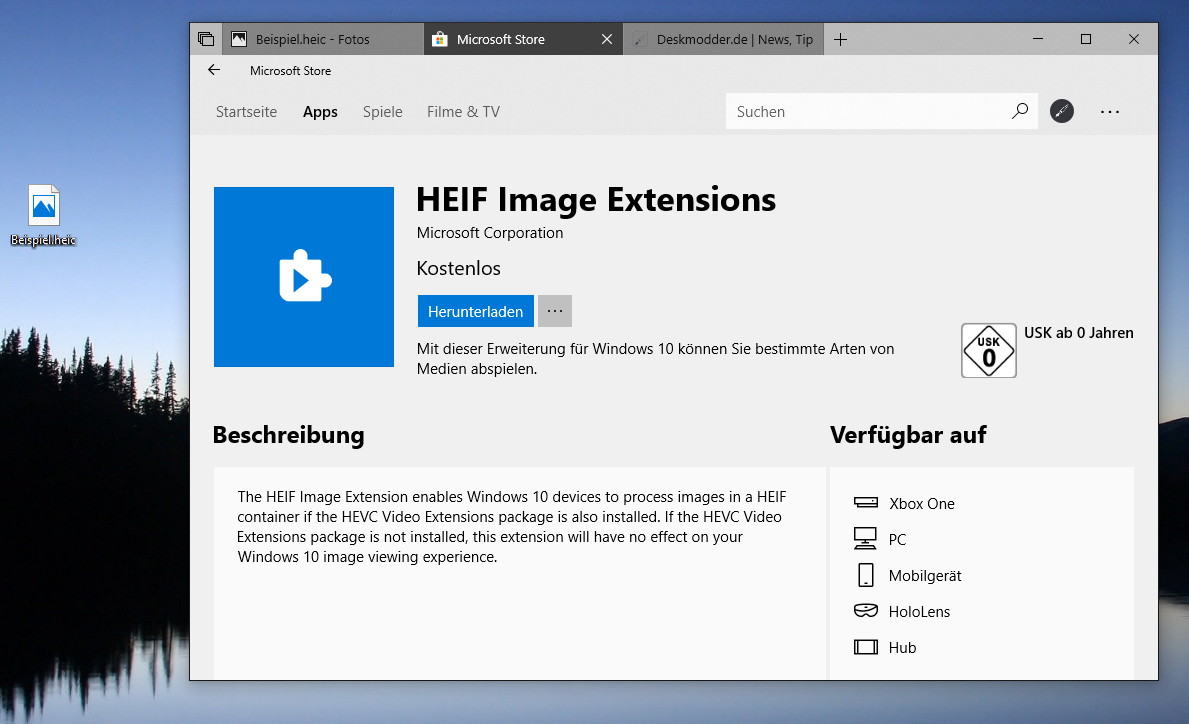Select the Beispiel.heic desktop file icon
Screen dimensions: 1189x724
(x=44, y=205)
